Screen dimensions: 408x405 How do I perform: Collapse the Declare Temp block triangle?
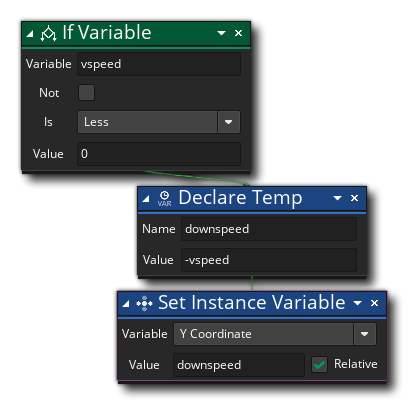pos(146,199)
